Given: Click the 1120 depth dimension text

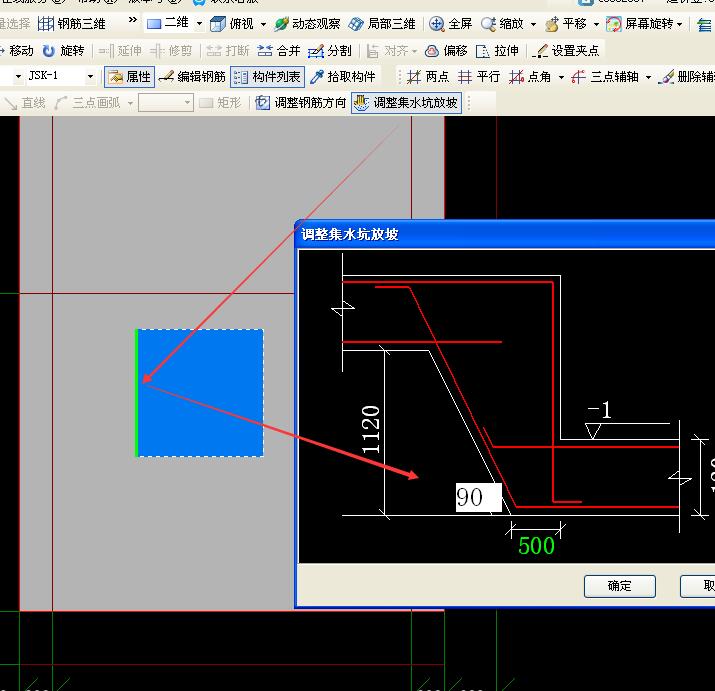Looking at the screenshot, I should coord(371,429).
